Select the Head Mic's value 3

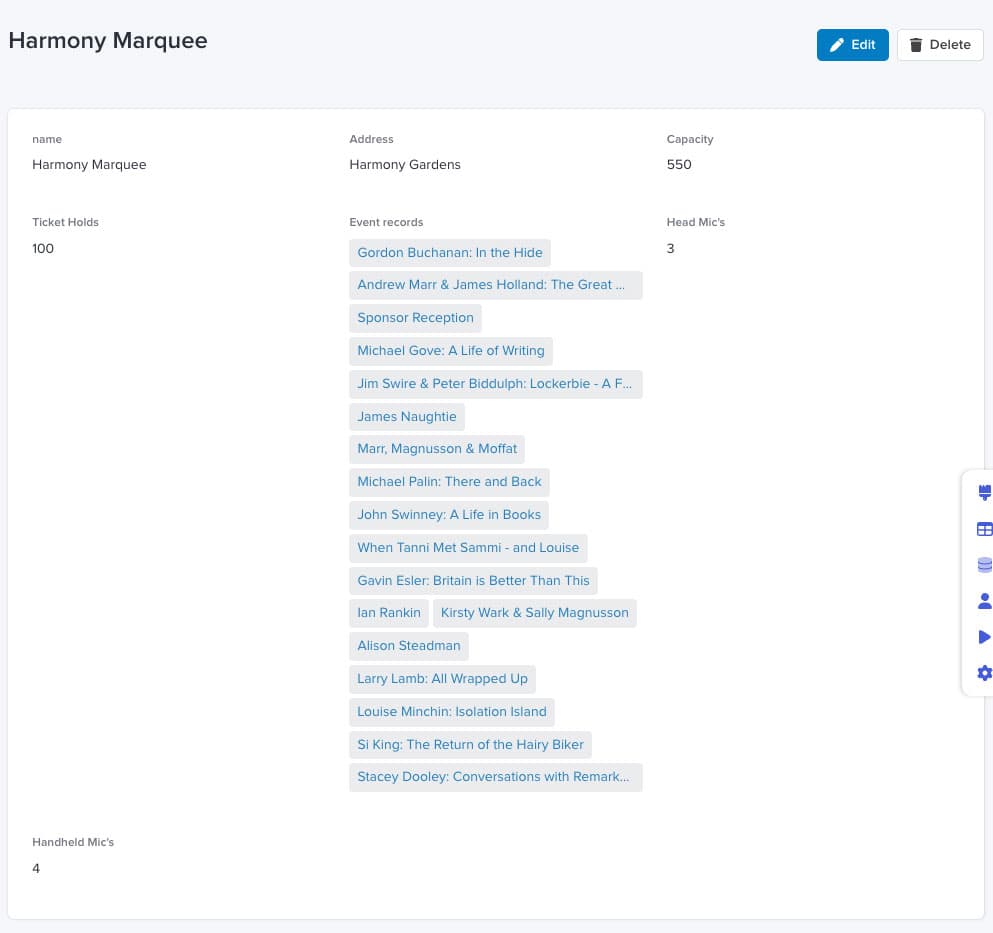click(671, 248)
